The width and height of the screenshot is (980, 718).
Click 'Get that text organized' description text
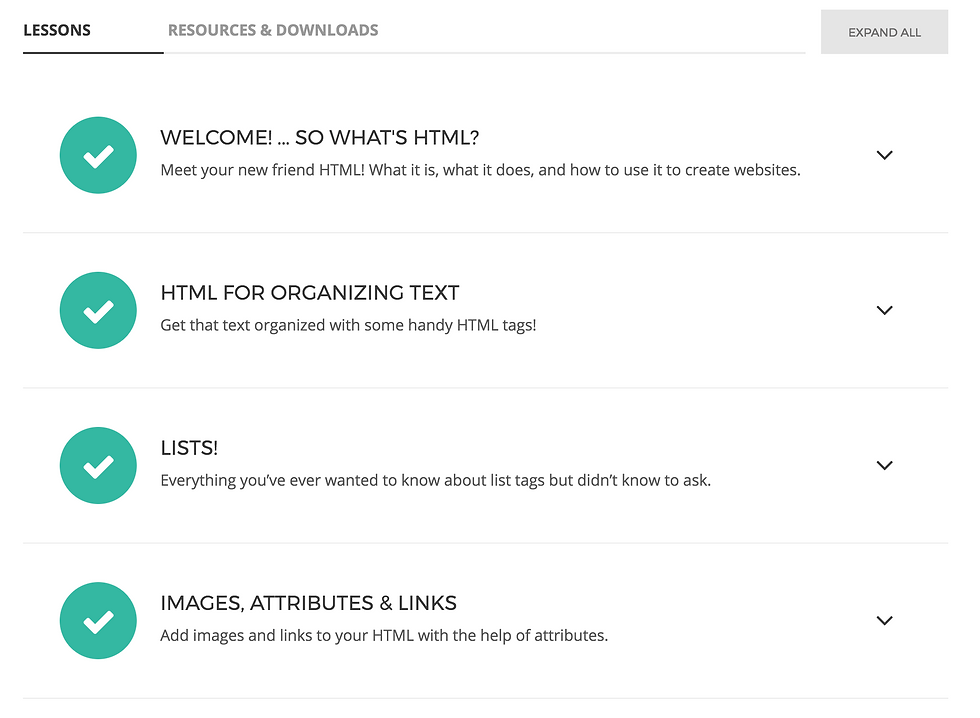pos(348,325)
